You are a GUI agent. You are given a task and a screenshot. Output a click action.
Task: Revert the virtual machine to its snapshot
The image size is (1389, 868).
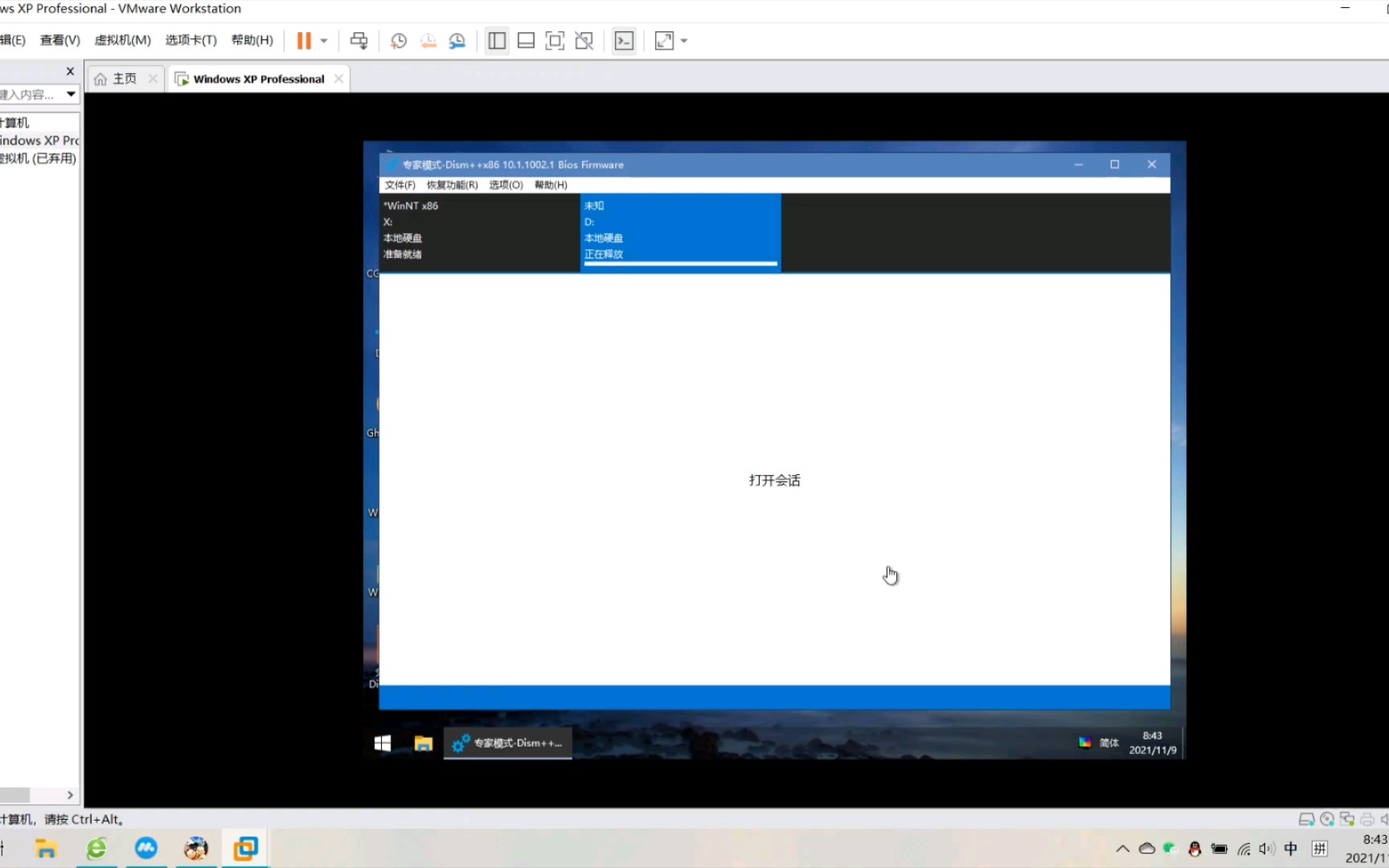(428, 40)
